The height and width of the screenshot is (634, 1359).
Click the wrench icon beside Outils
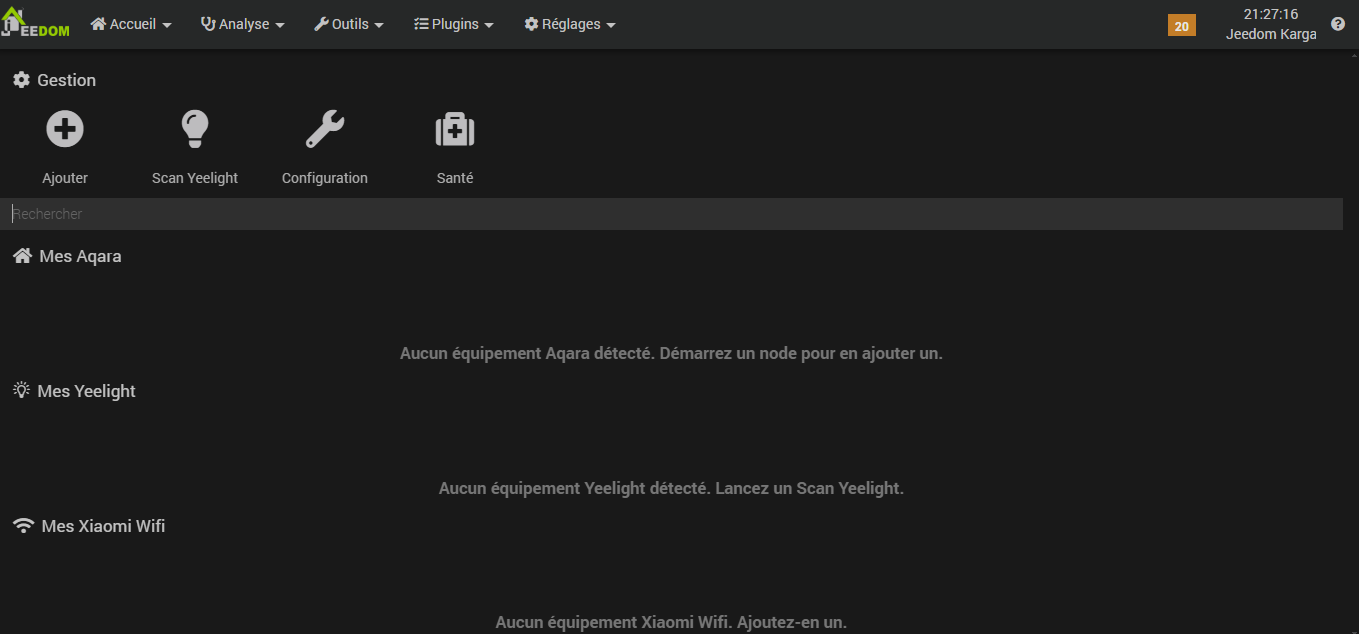click(322, 24)
